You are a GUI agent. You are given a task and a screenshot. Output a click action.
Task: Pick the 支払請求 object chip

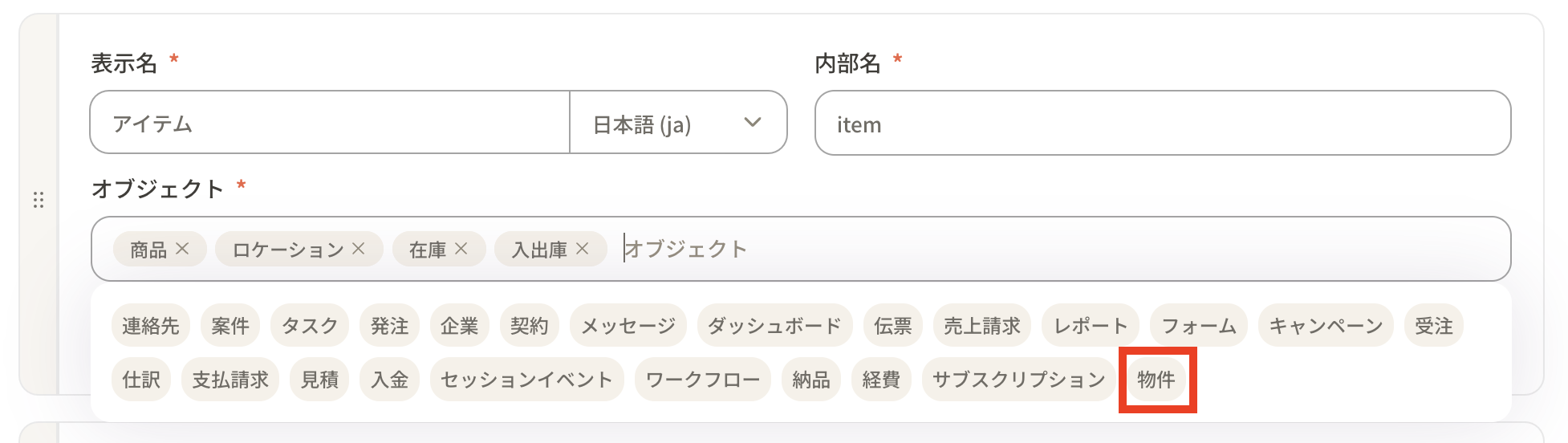point(230,380)
